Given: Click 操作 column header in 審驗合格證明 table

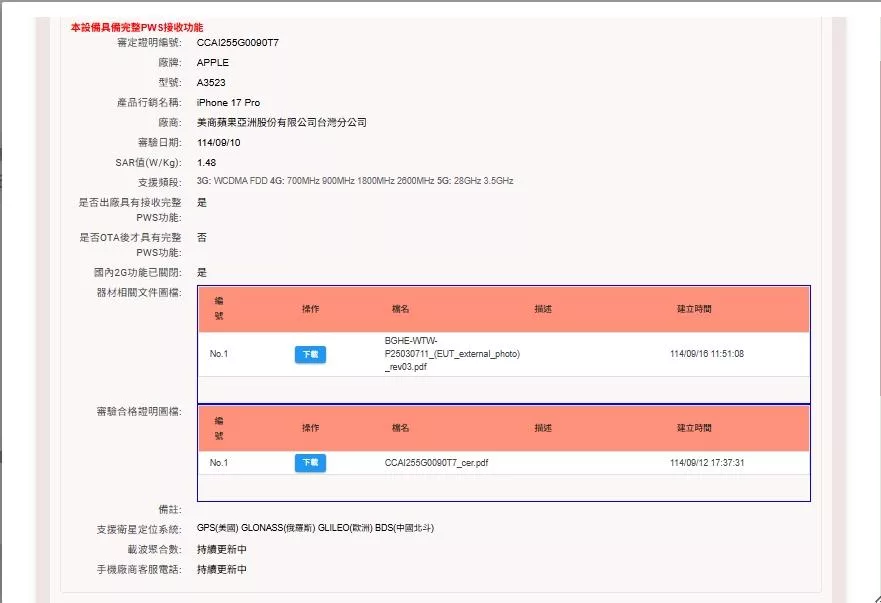Looking at the screenshot, I should click(310, 428).
